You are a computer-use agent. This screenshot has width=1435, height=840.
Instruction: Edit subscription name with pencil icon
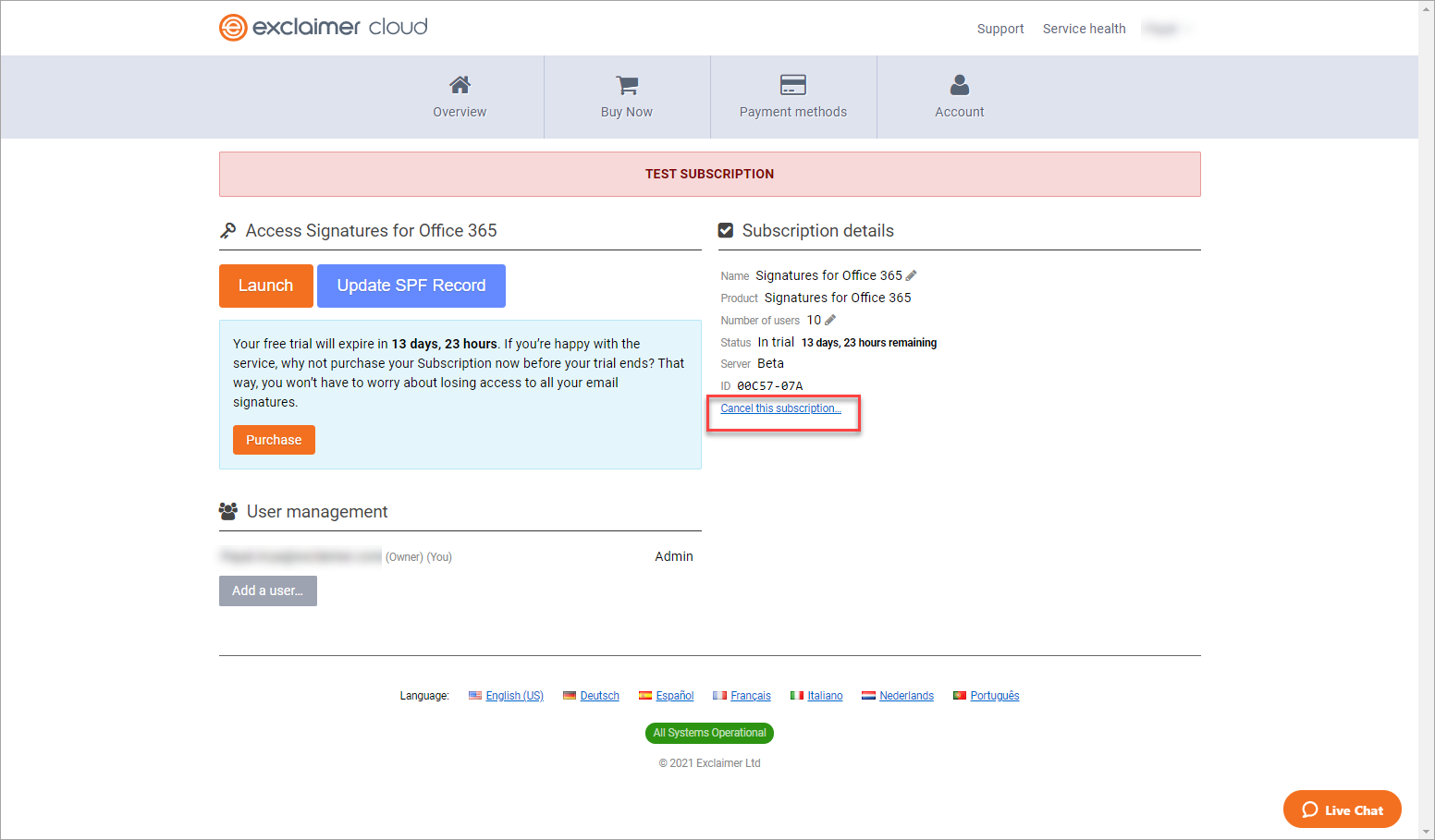911,275
